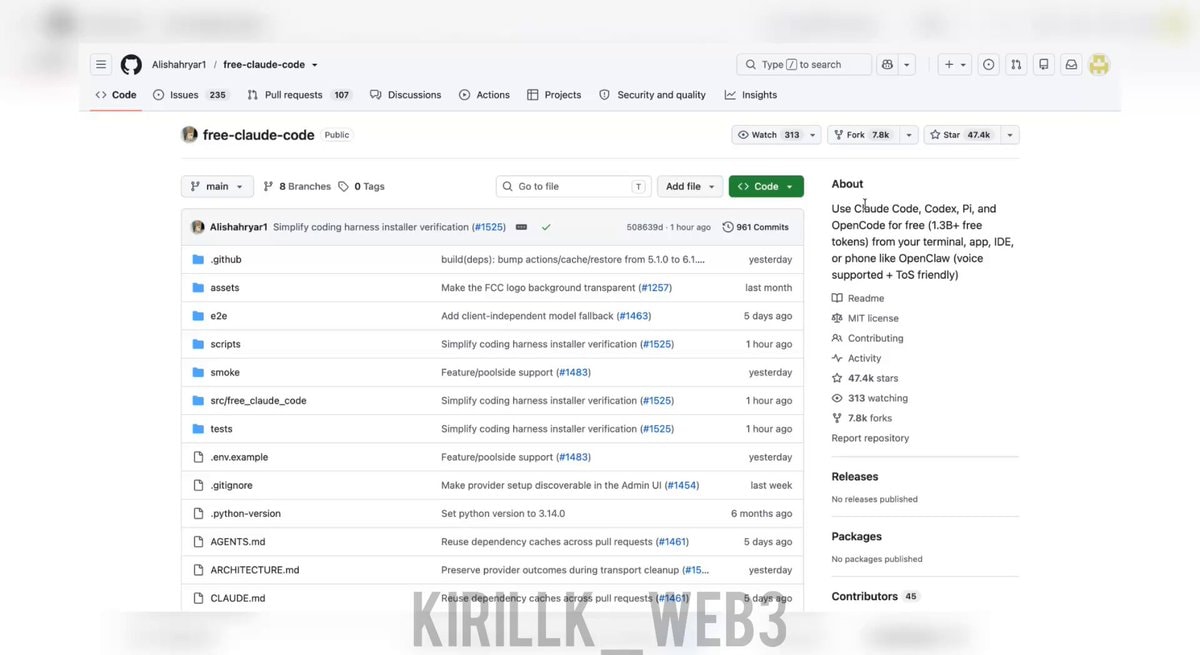Expand commit message ellipsis button

point(521,227)
